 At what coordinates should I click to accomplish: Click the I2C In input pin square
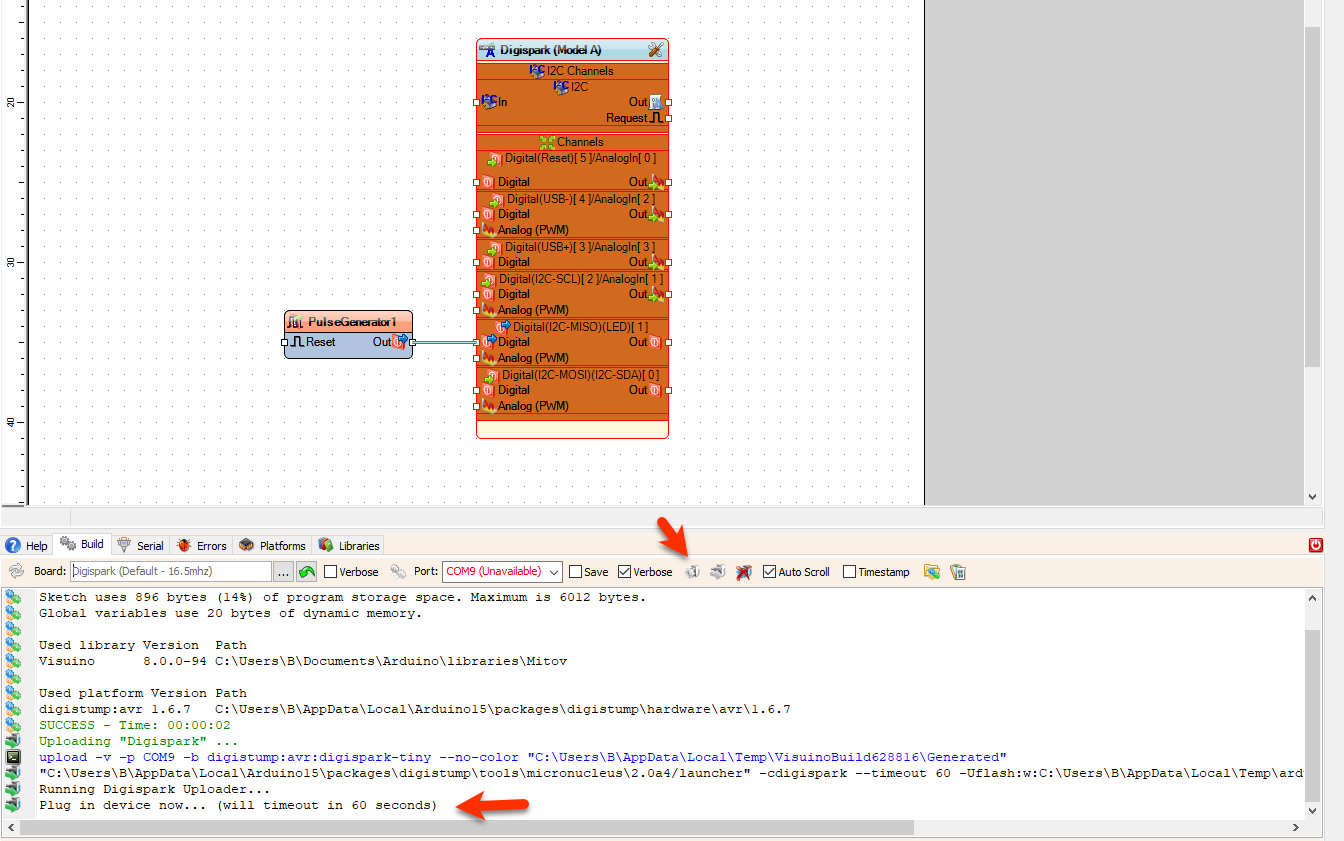(476, 102)
